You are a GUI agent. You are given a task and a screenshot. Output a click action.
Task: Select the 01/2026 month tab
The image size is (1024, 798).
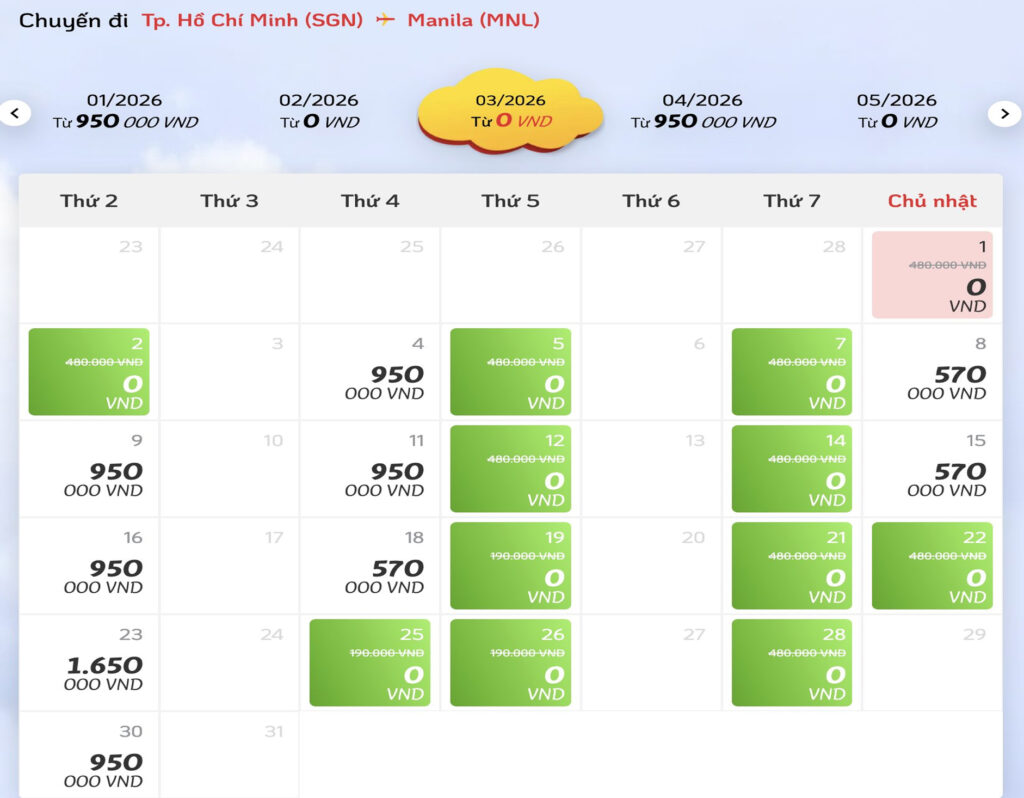(x=125, y=111)
